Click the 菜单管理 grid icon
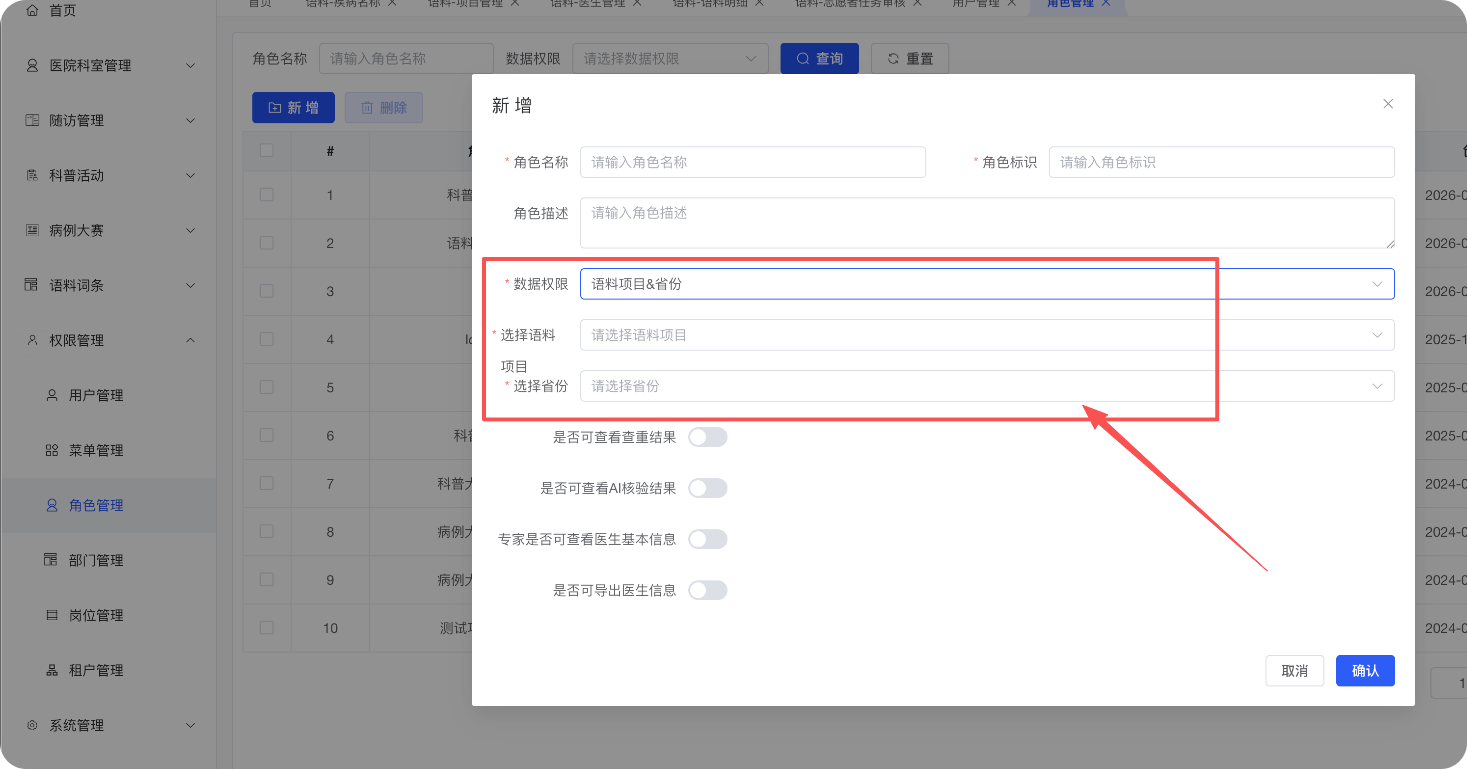The width and height of the screenshot is (1467, 769). [52, 450]
